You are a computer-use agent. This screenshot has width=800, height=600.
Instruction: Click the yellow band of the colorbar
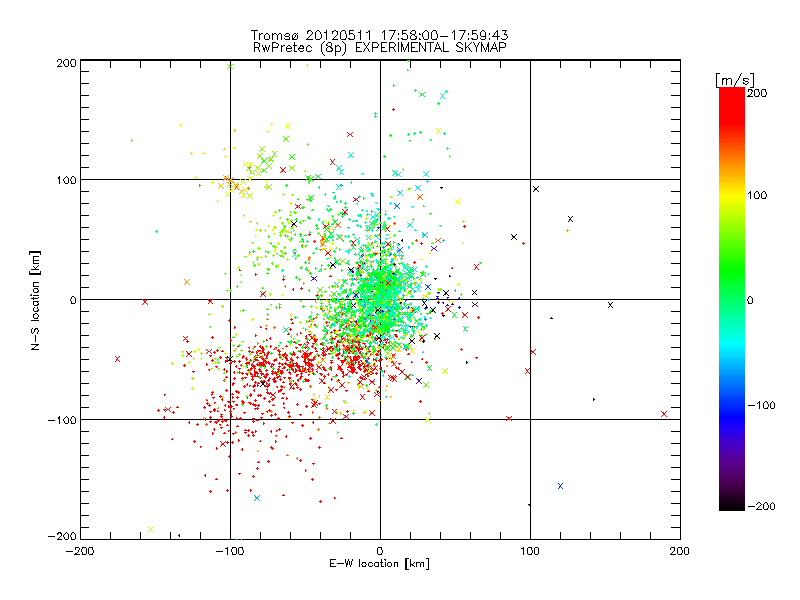tap(732, 195)
